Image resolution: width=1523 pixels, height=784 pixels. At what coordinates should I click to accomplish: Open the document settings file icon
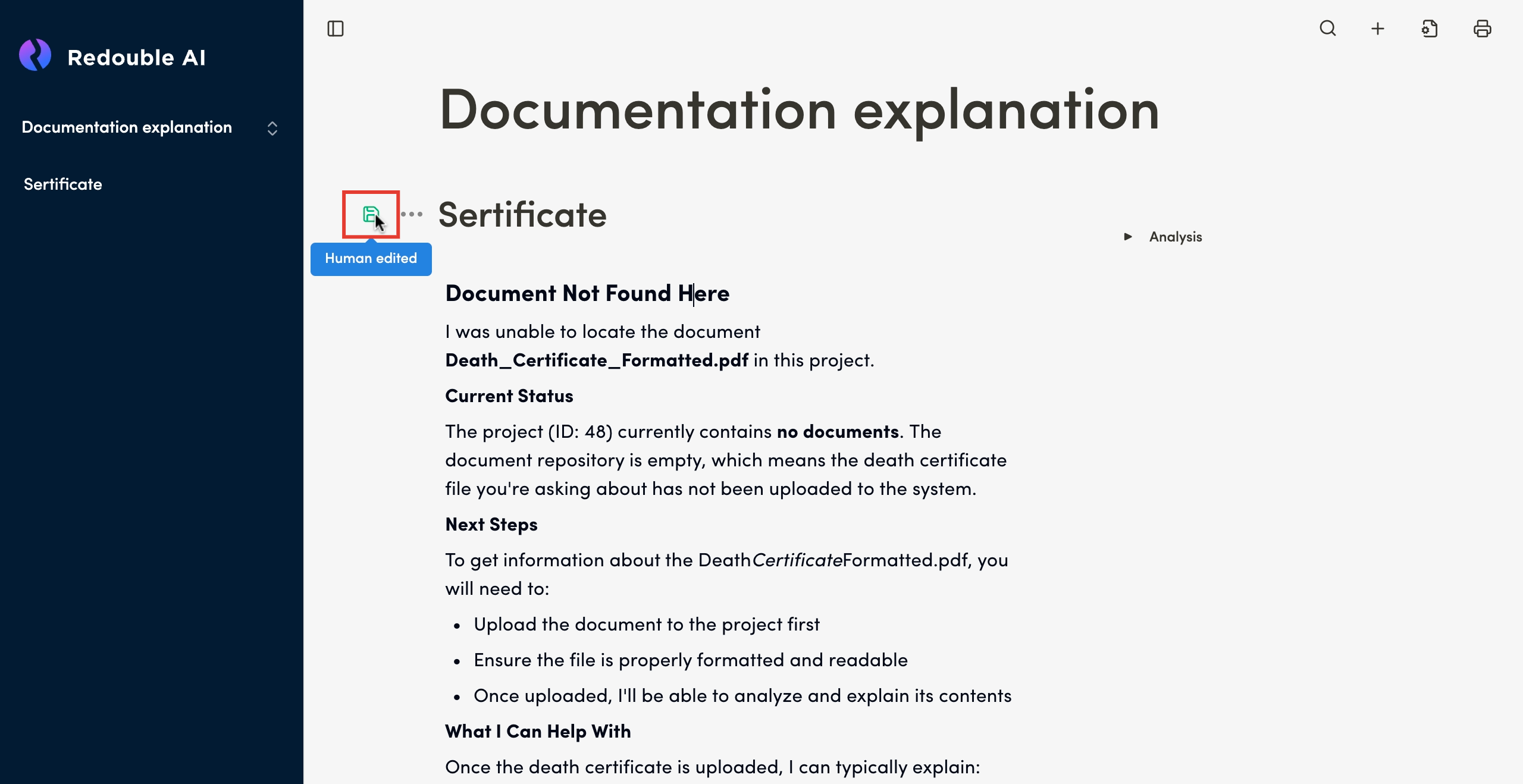pos(1430,29)
